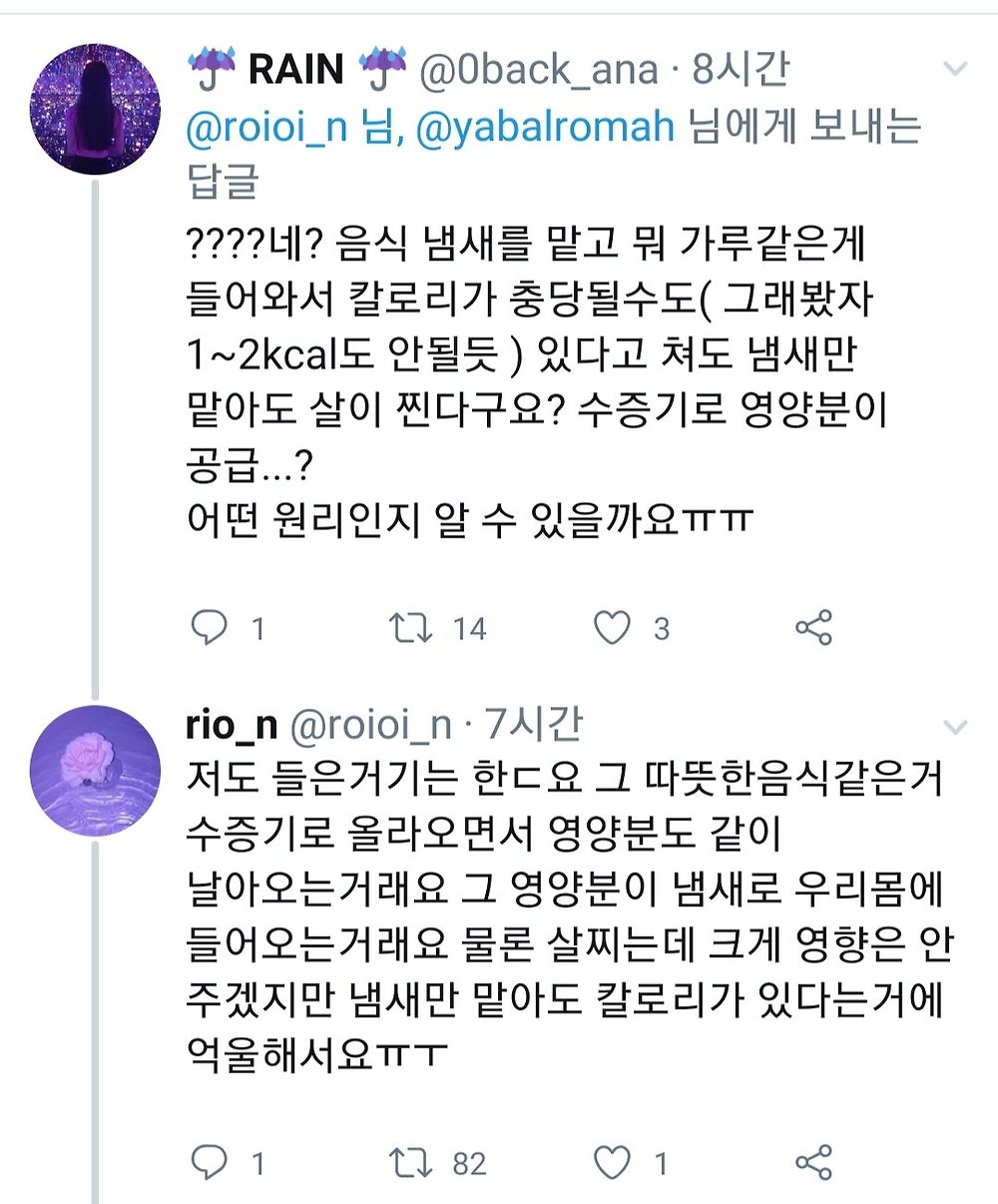
Task: View RAIN's profile picture
Action: tap(94, 110)
